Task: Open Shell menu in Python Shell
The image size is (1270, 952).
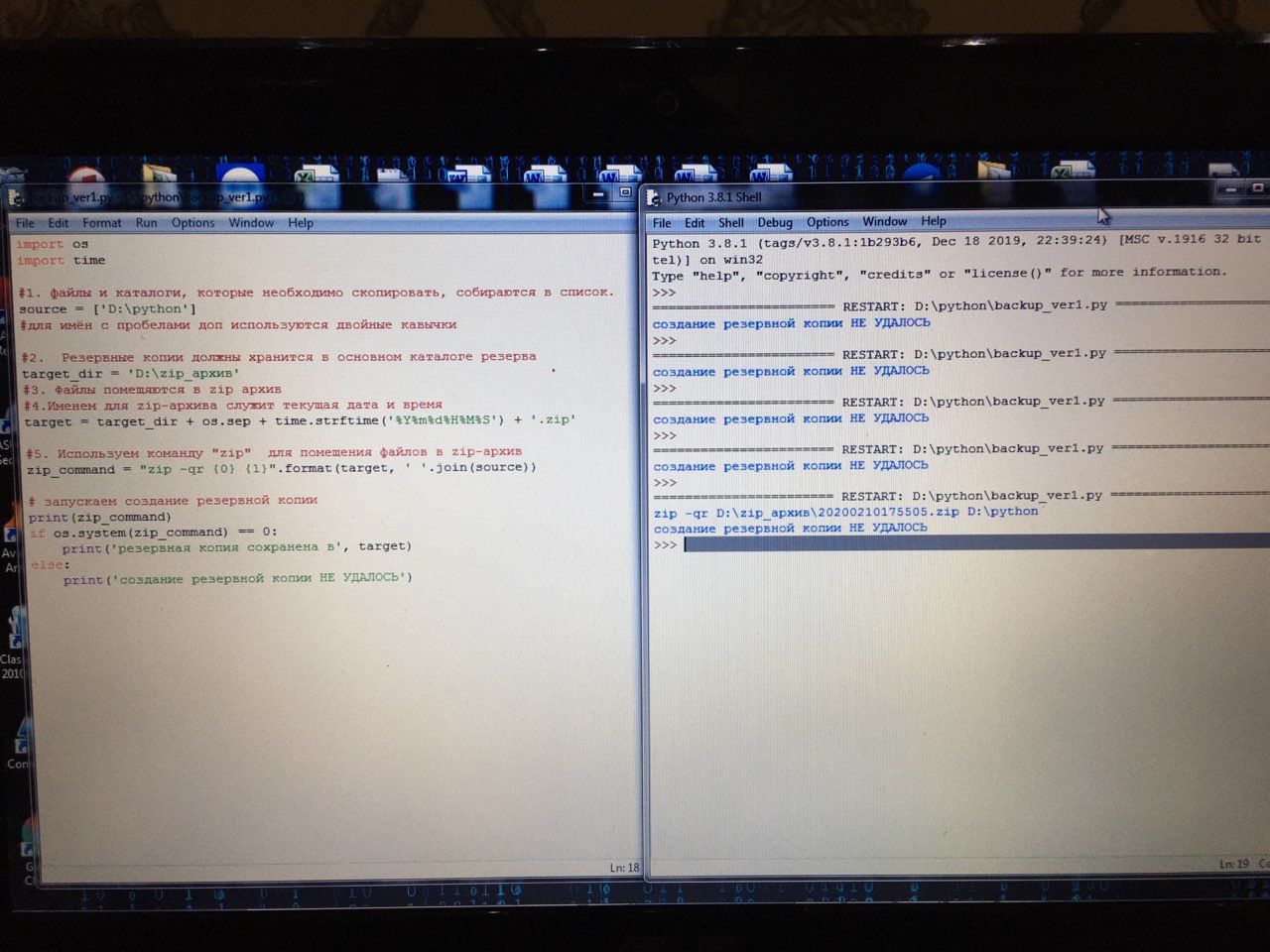Action: click(731, 223)
